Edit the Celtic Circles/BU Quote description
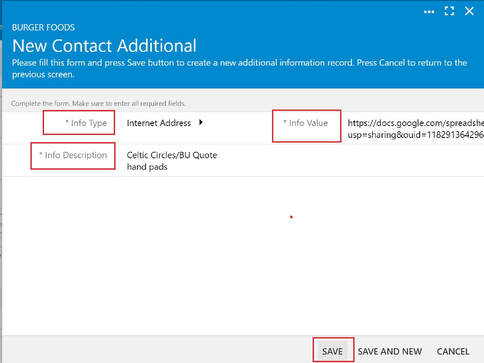 172,161
